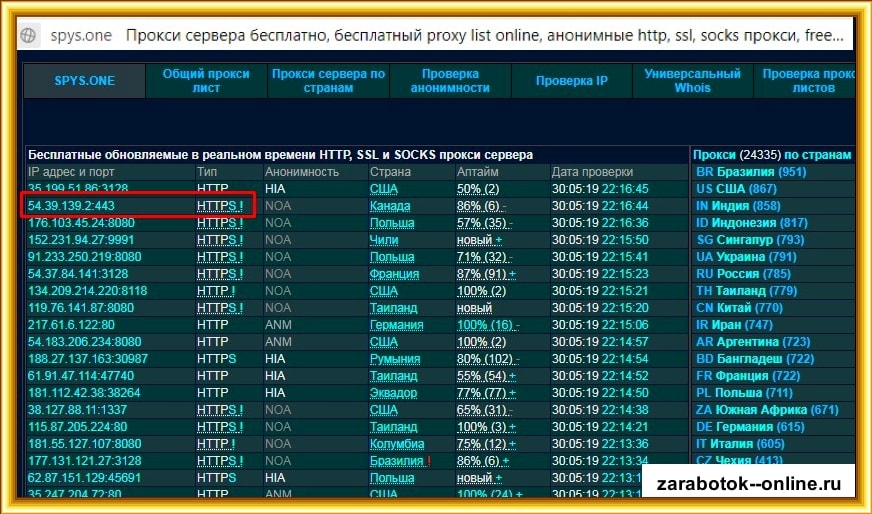Screen dimensions: 872x514
Task: Click the globe site icon beside spys.one
Action: click(x=28, y=36)
